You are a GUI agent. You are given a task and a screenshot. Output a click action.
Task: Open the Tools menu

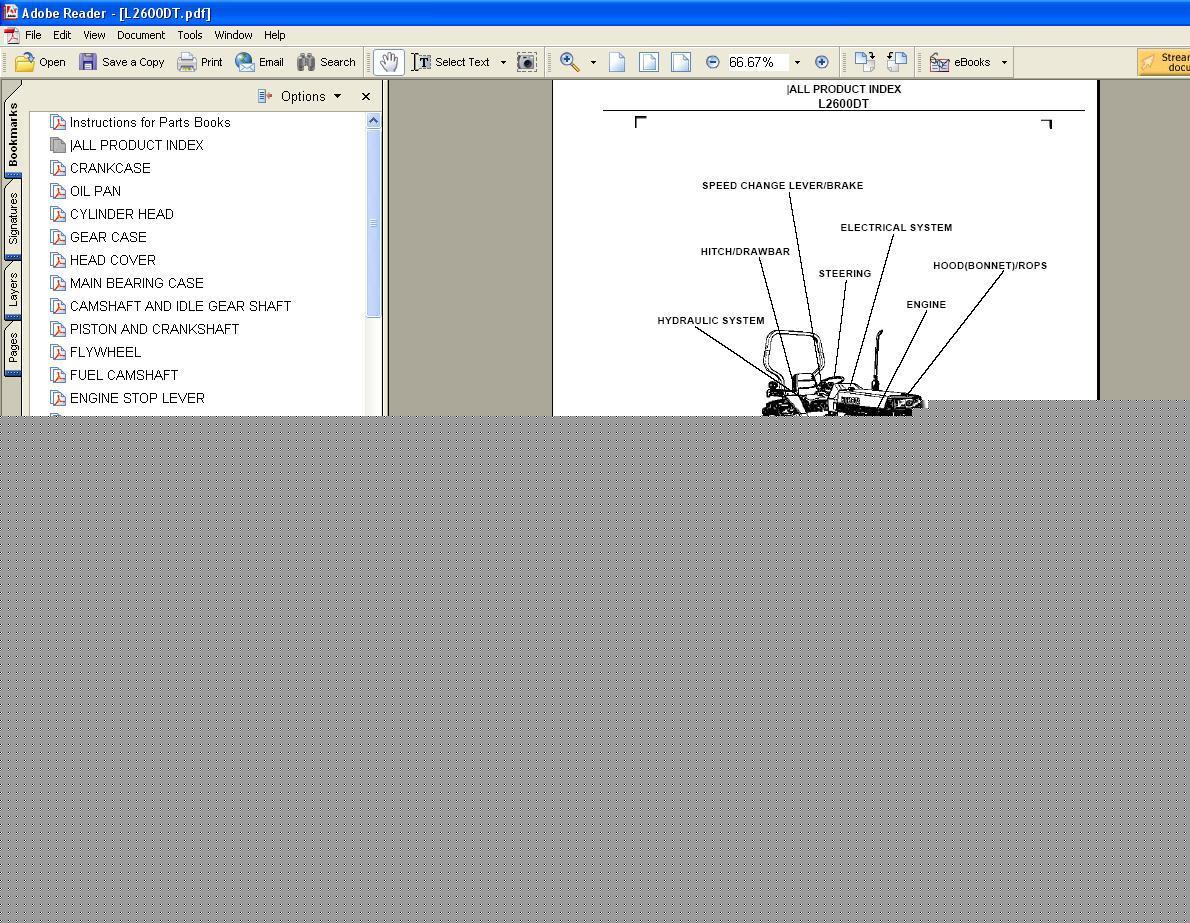(190, 35)
